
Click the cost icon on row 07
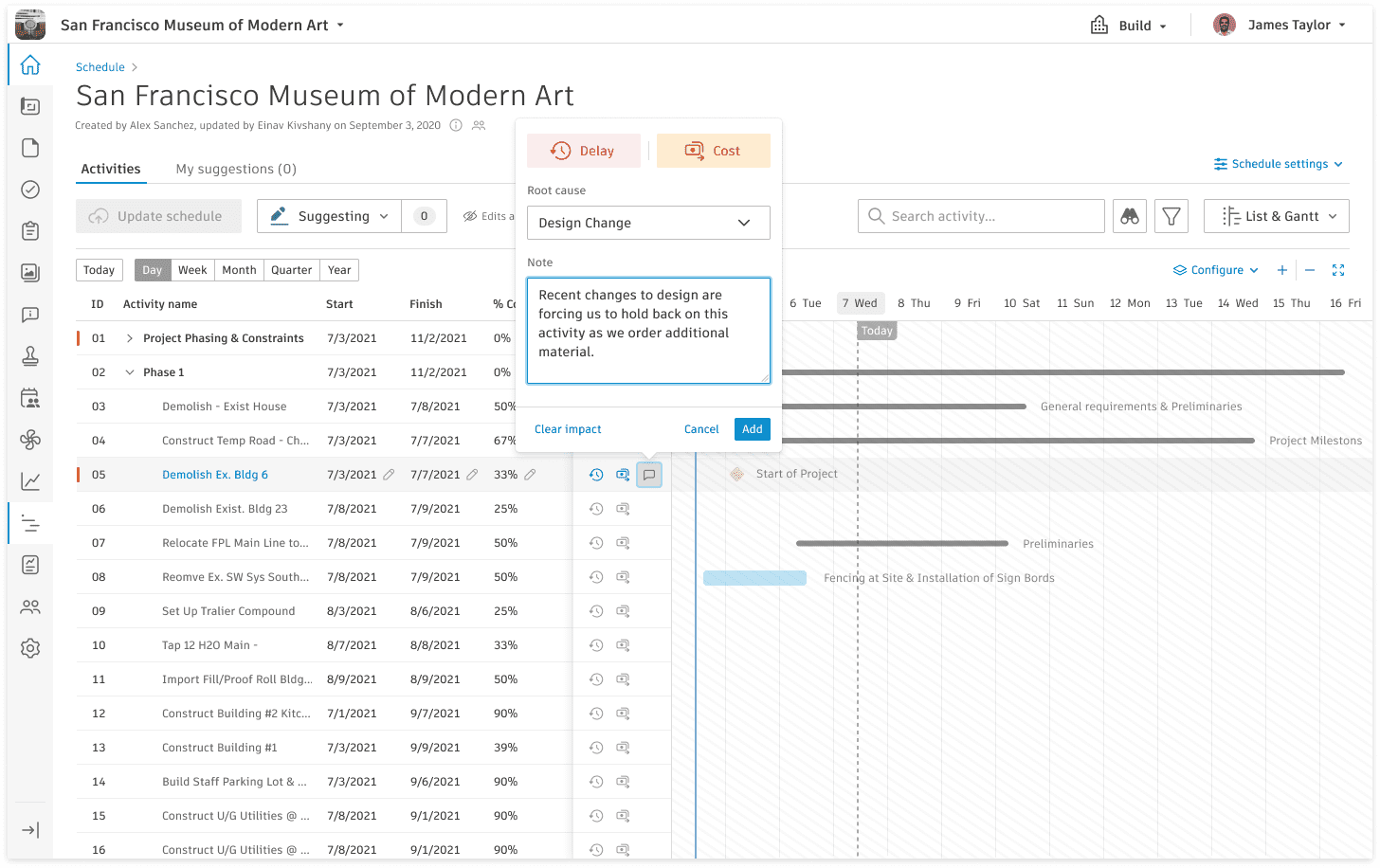point(623,543)
